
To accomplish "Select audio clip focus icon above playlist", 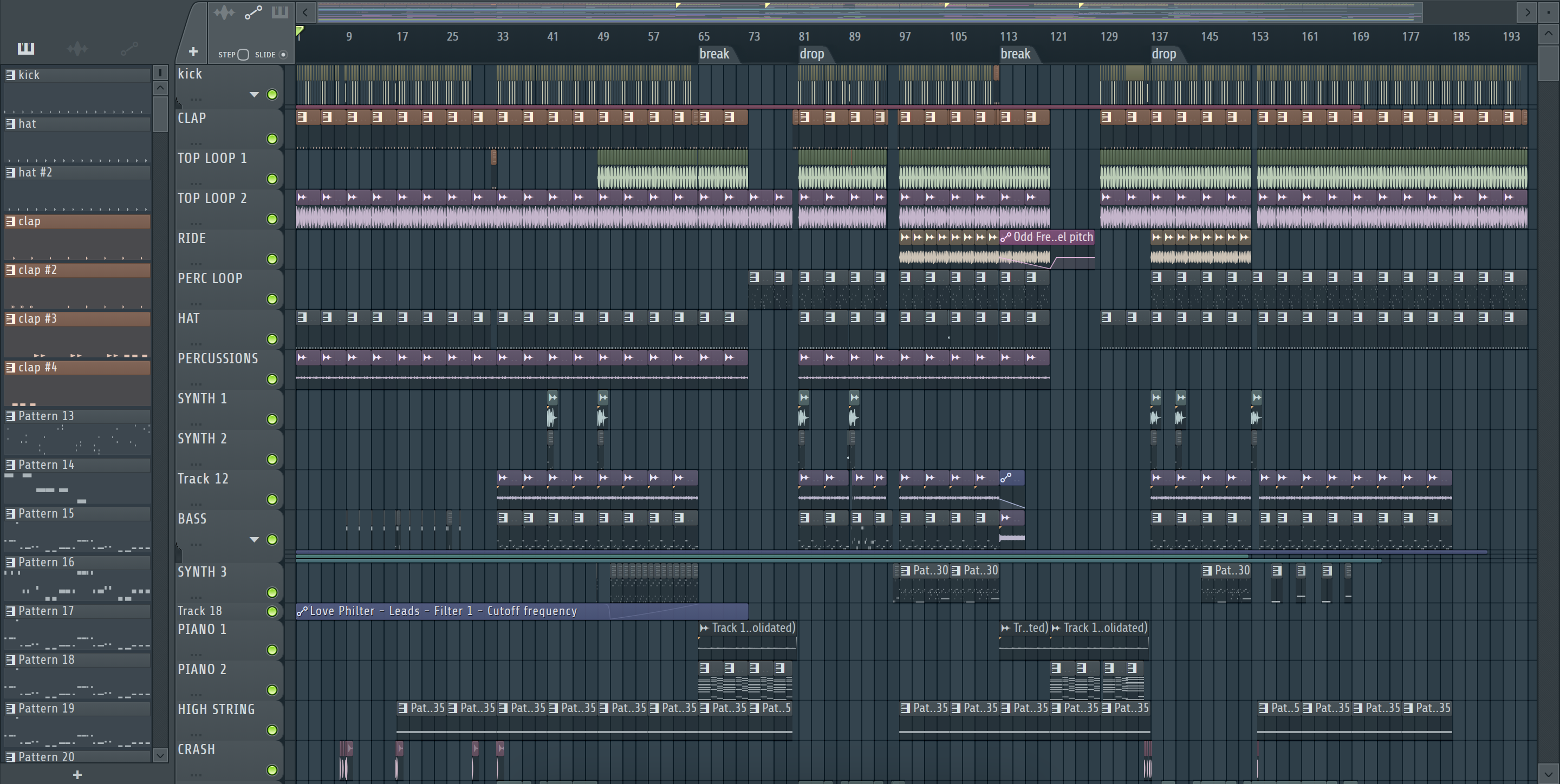I will tap(224, 12).
